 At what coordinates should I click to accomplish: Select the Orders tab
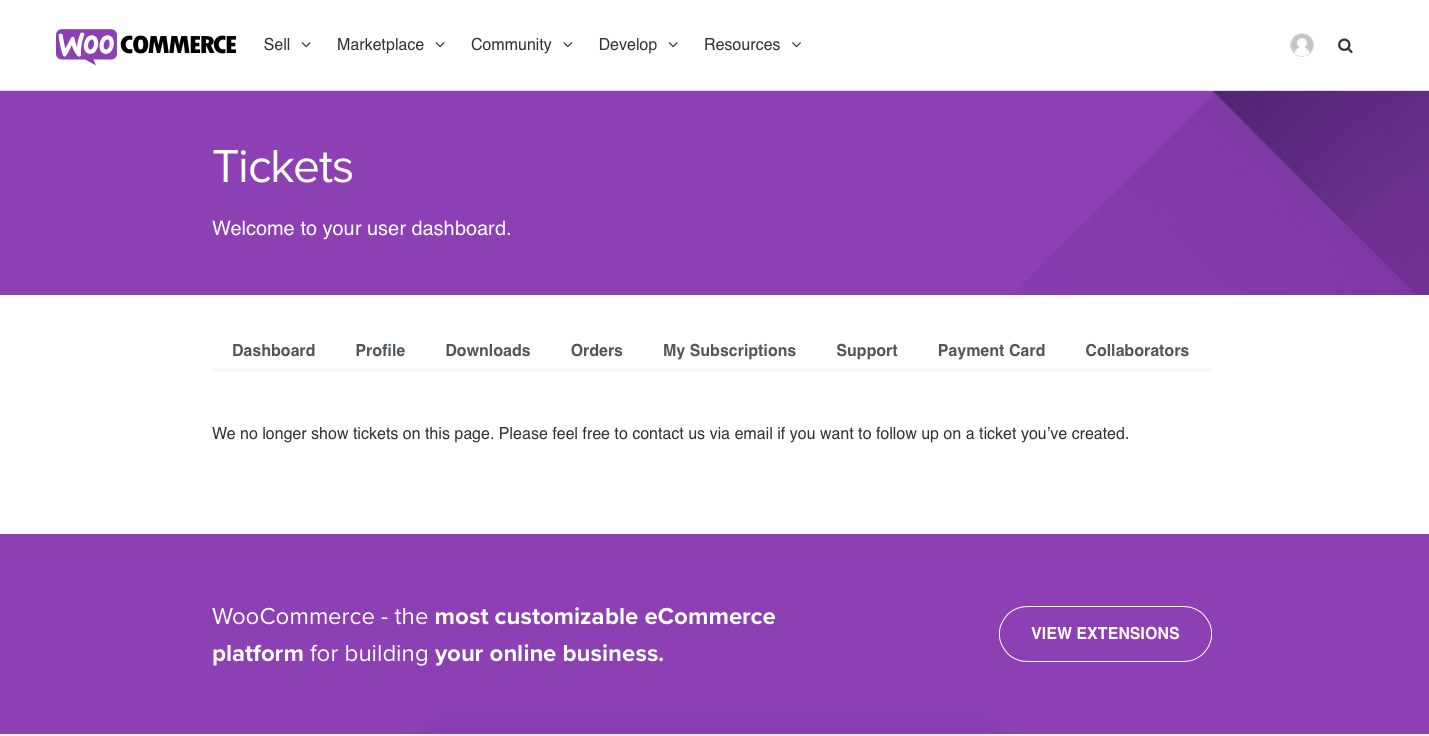click(x=597, y=350)
